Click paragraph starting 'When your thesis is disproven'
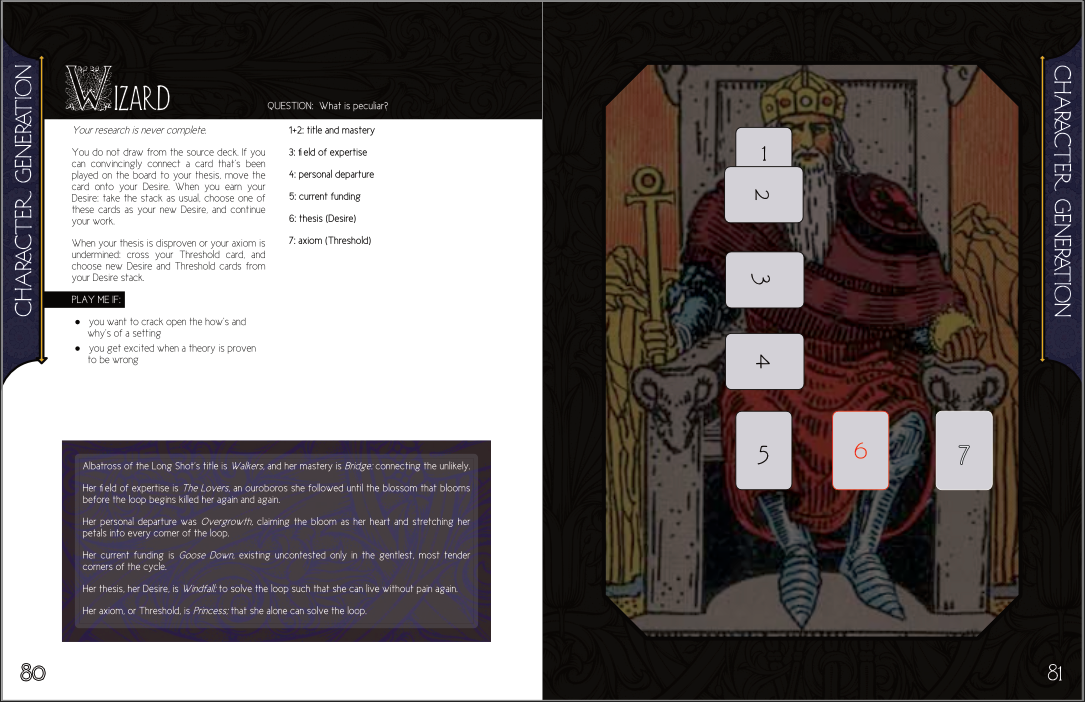 pos(168,260)
